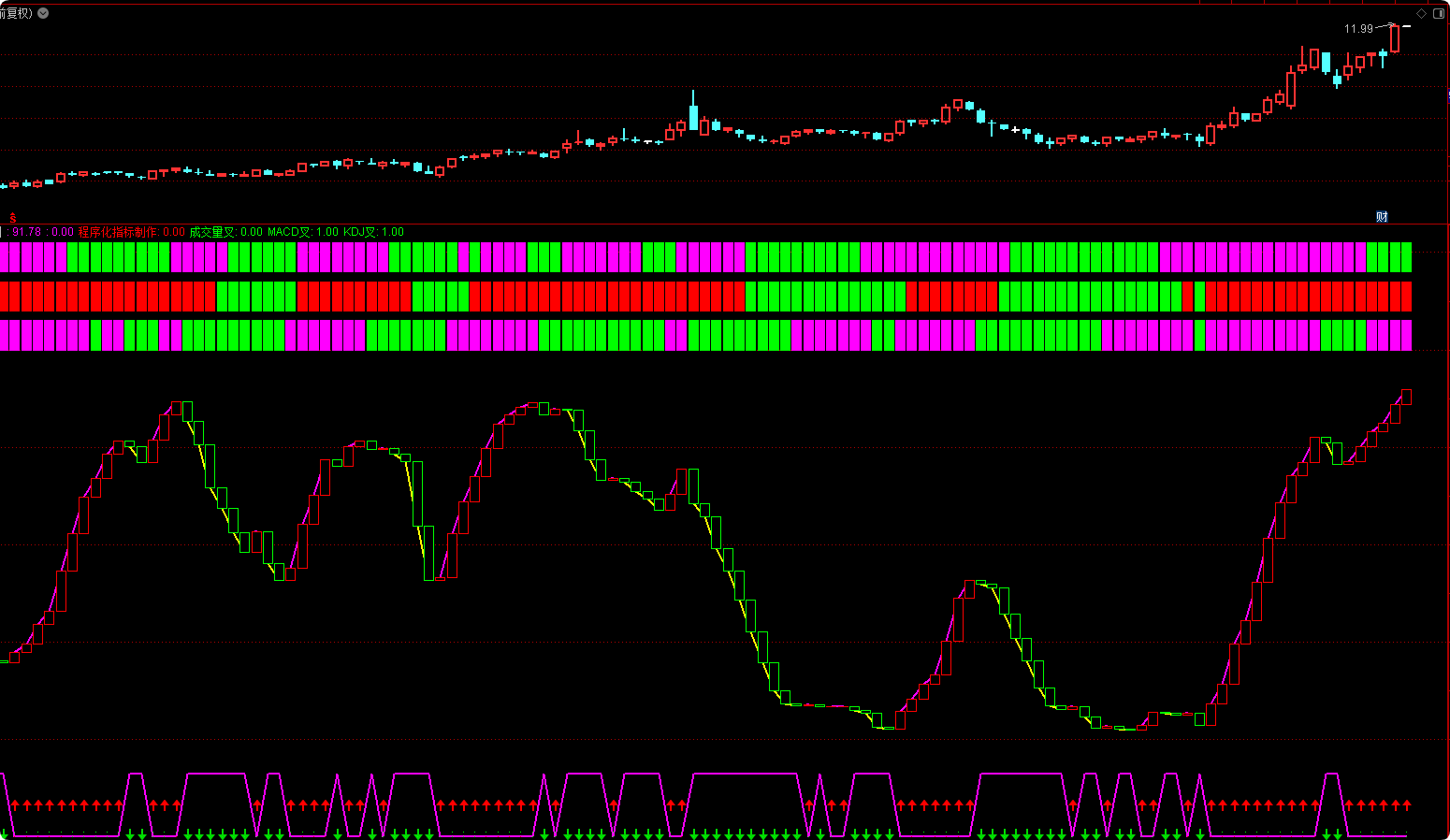Image resolution: width=1450 pixels, height=840 pixels.
Task: Click the last red up arrow at bottom
Action: (x=1407, y=804)
